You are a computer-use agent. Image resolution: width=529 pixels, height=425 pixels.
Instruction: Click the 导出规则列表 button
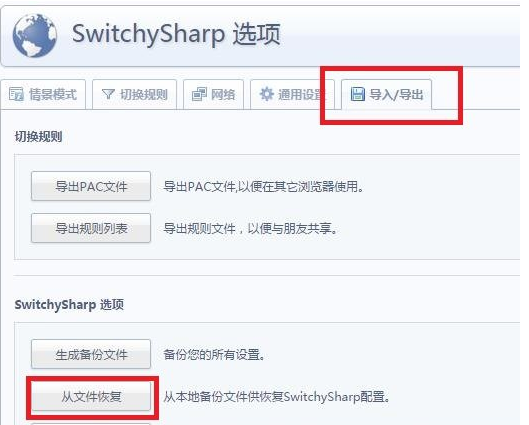coord(91,228)
